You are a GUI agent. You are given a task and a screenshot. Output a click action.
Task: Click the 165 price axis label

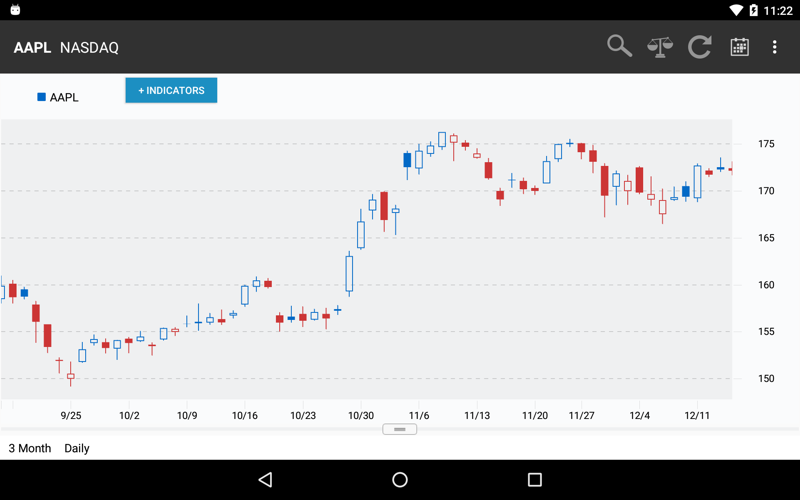[766, 238]
